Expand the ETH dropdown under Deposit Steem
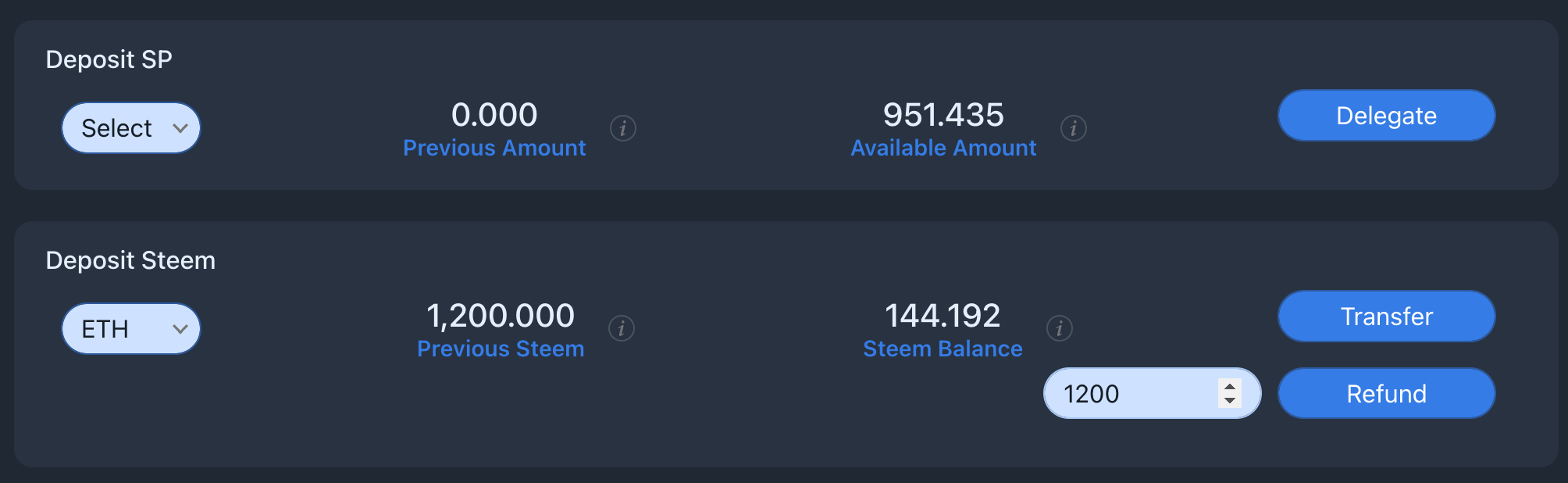 (x=131, y=329)
